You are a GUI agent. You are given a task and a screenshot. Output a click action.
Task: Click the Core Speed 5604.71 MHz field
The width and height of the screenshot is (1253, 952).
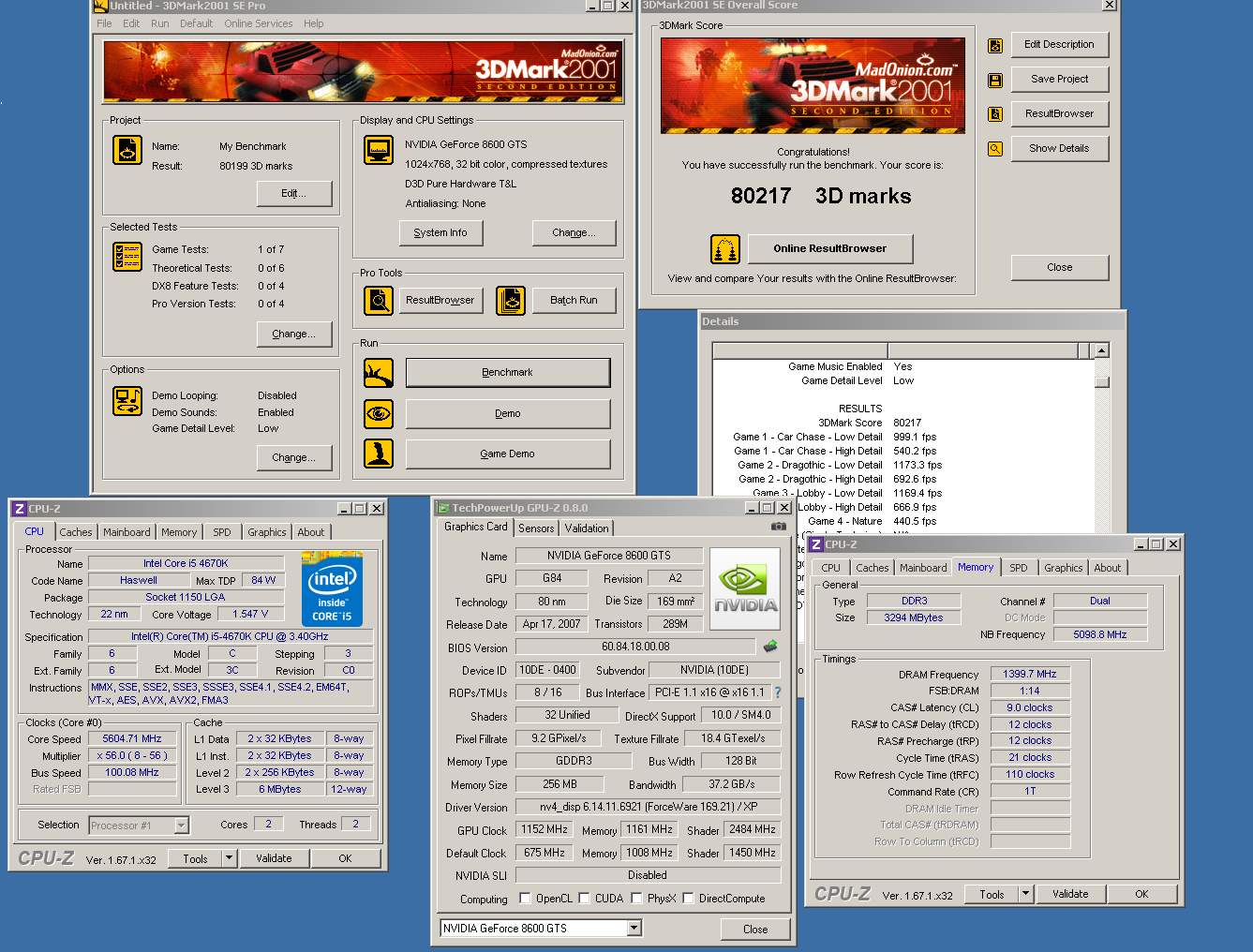tap(132, 738)
